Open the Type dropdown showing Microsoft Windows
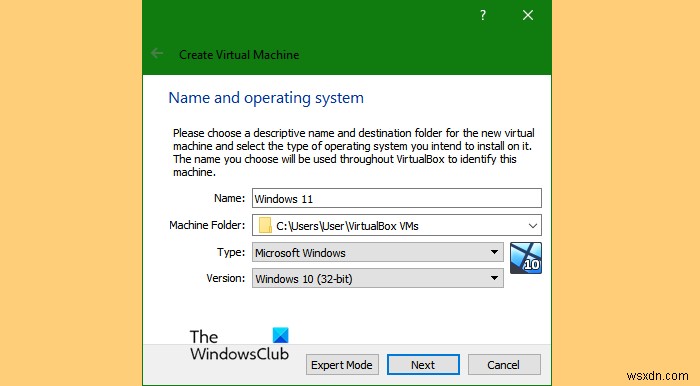The height and width of the screenshot is (386, 700). pos(378,252)
